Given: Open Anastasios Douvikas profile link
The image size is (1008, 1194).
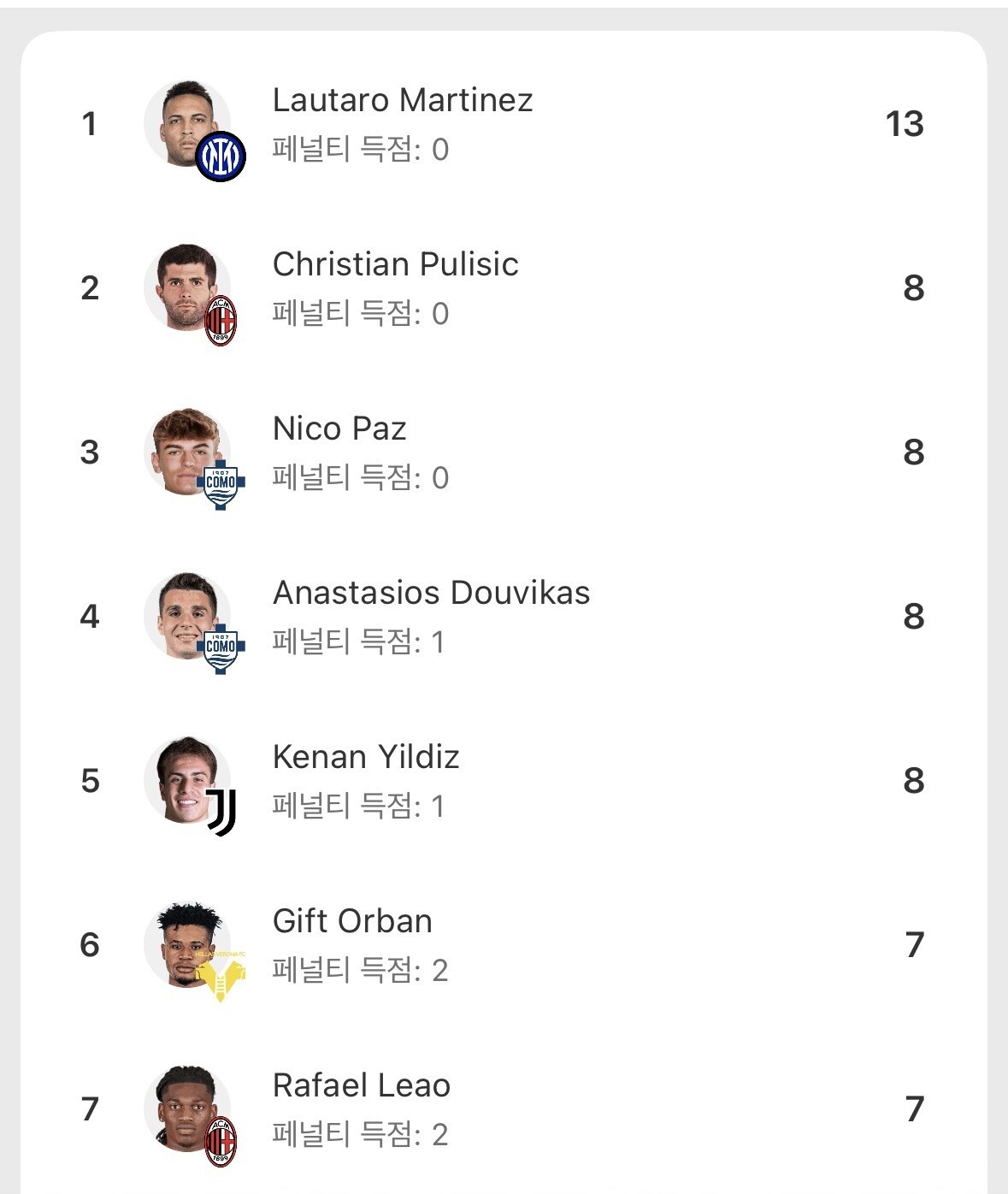Looking at the screenshot, I should click(x=431, y=593).
